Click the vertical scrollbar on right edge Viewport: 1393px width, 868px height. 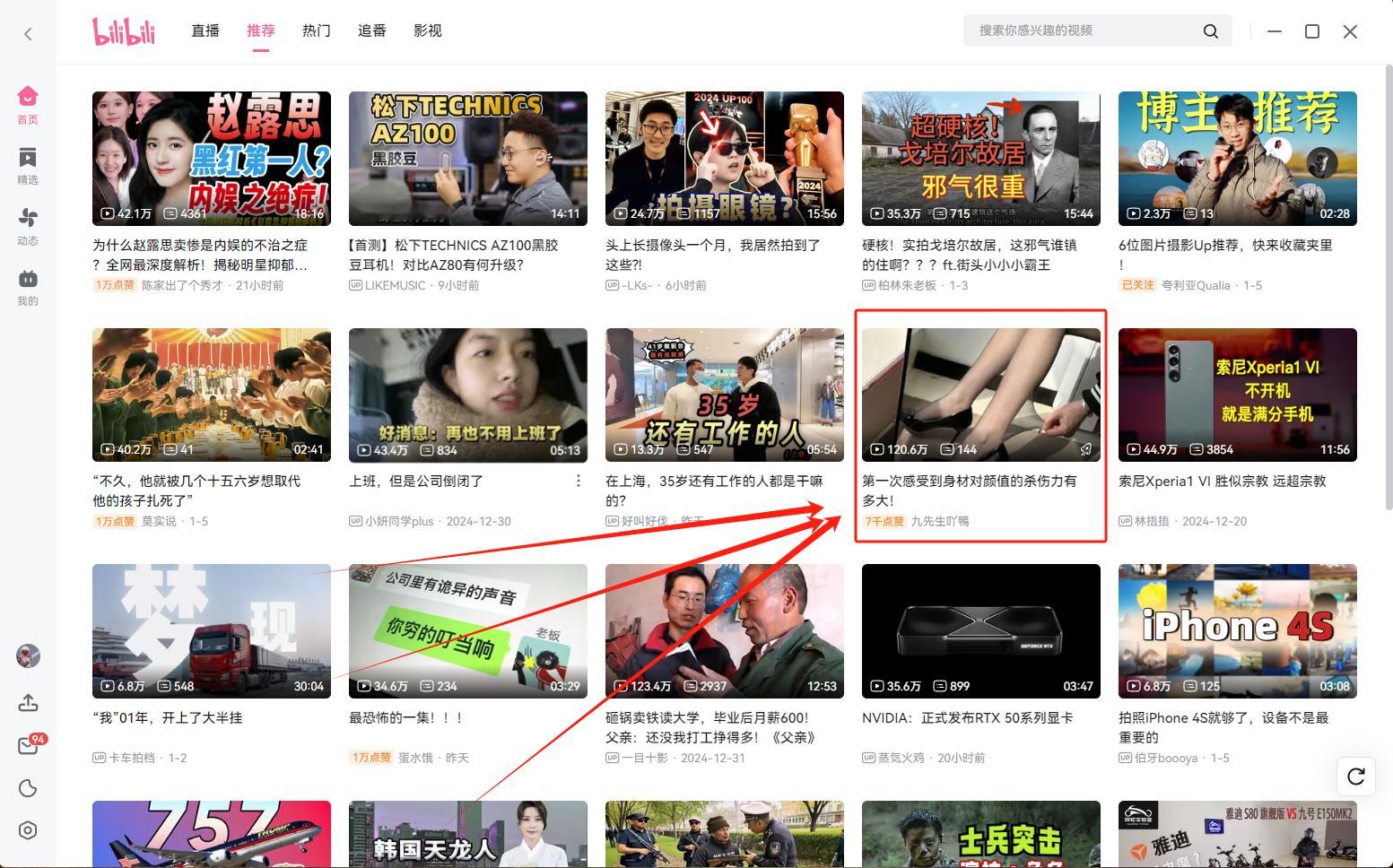pyautogui.click(x=1388, y=287)
